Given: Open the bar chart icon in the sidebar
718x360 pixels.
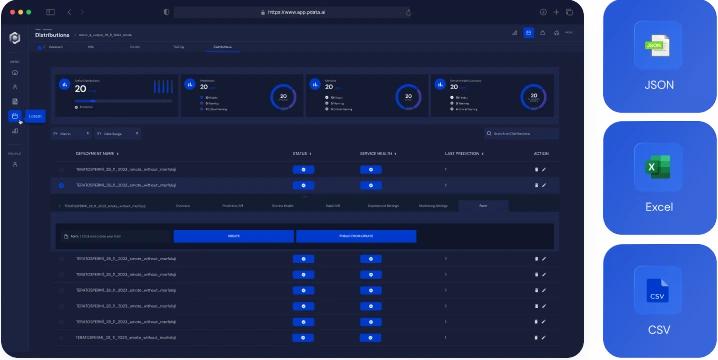Looking at the screenshot, I should (15, 131).
